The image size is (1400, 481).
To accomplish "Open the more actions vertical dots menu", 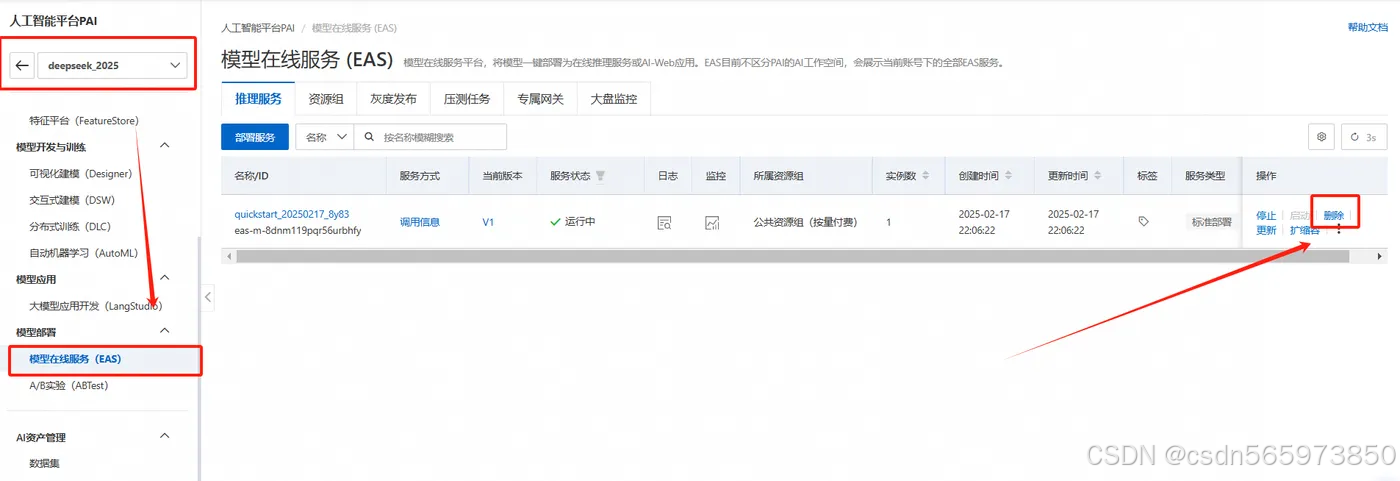I will point(1339,230).
